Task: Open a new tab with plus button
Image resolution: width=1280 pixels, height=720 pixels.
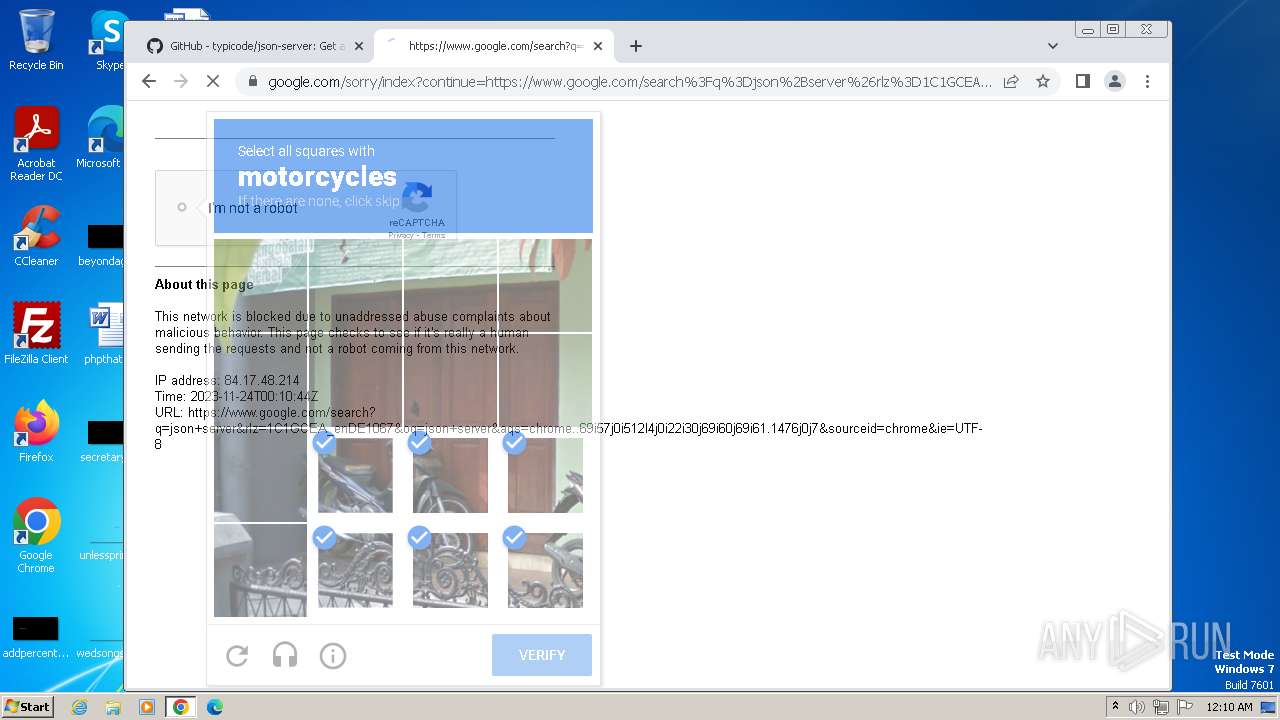Action: (x=636, y=46)
